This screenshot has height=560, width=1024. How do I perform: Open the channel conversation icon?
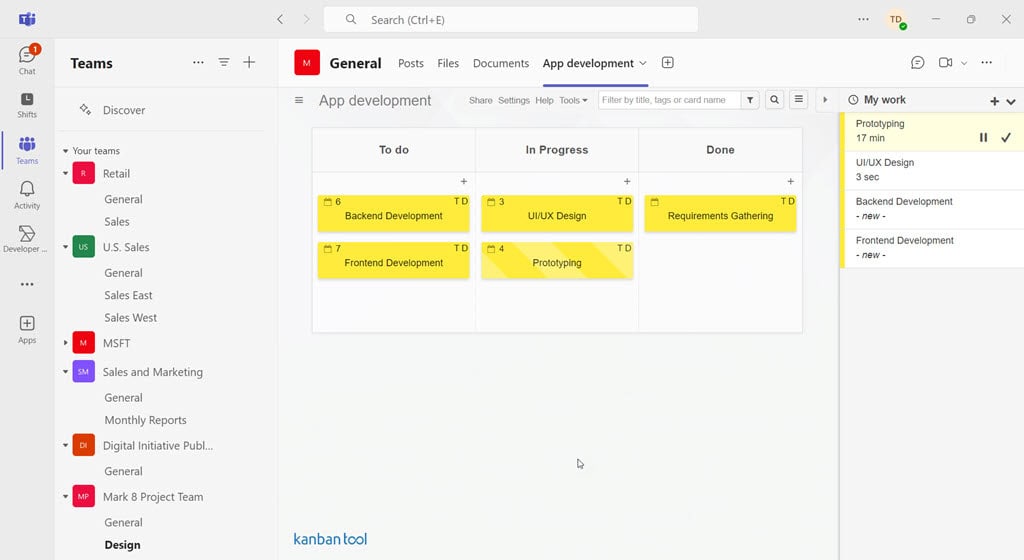point(918,63)
